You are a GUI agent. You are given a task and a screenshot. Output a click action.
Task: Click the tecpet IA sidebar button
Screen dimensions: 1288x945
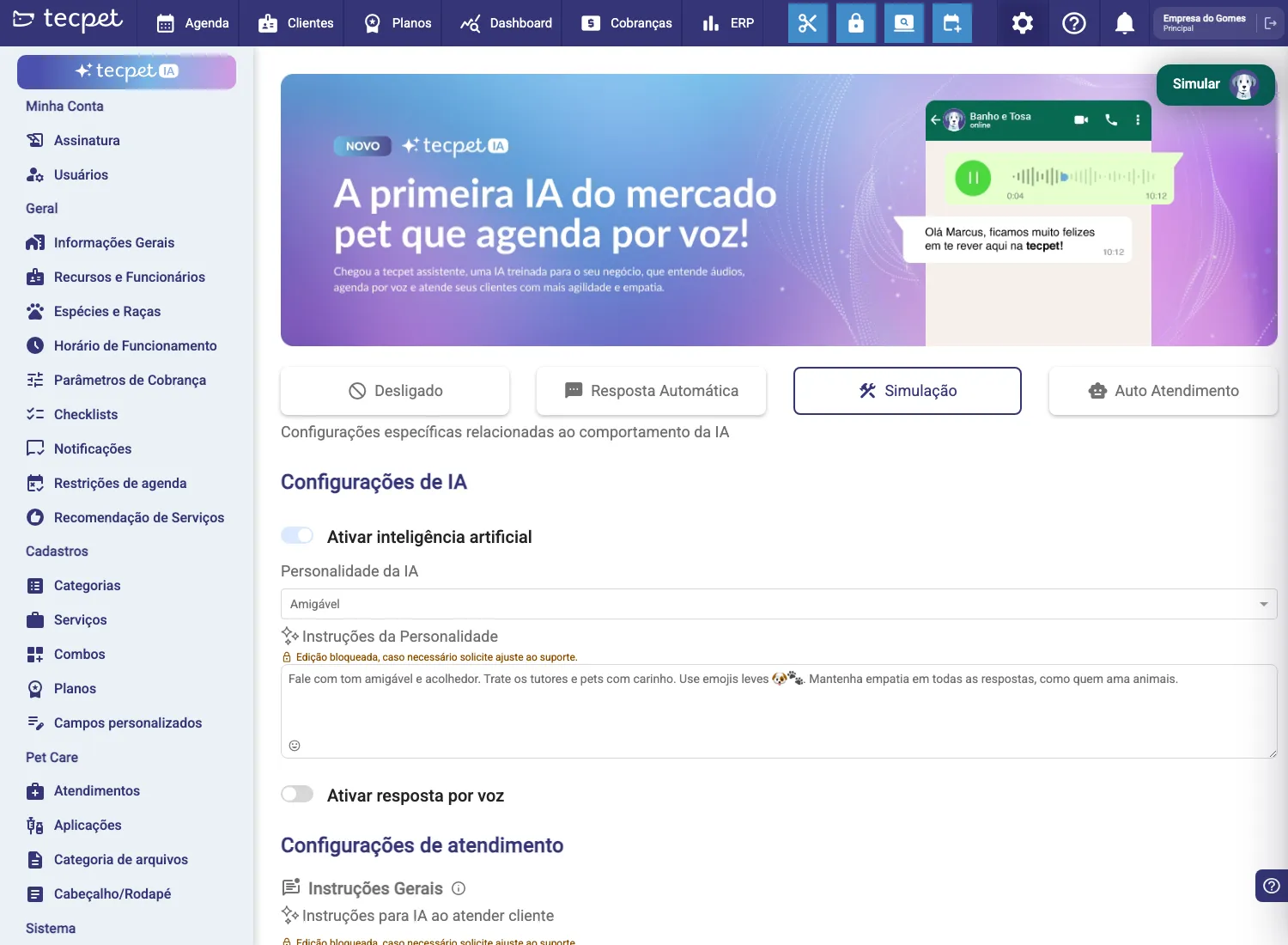click(x=126, y=71)
